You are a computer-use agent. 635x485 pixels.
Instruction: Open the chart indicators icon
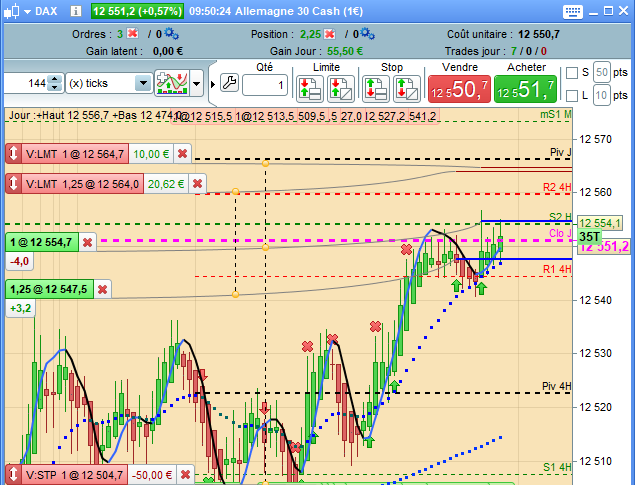(172, 83)
